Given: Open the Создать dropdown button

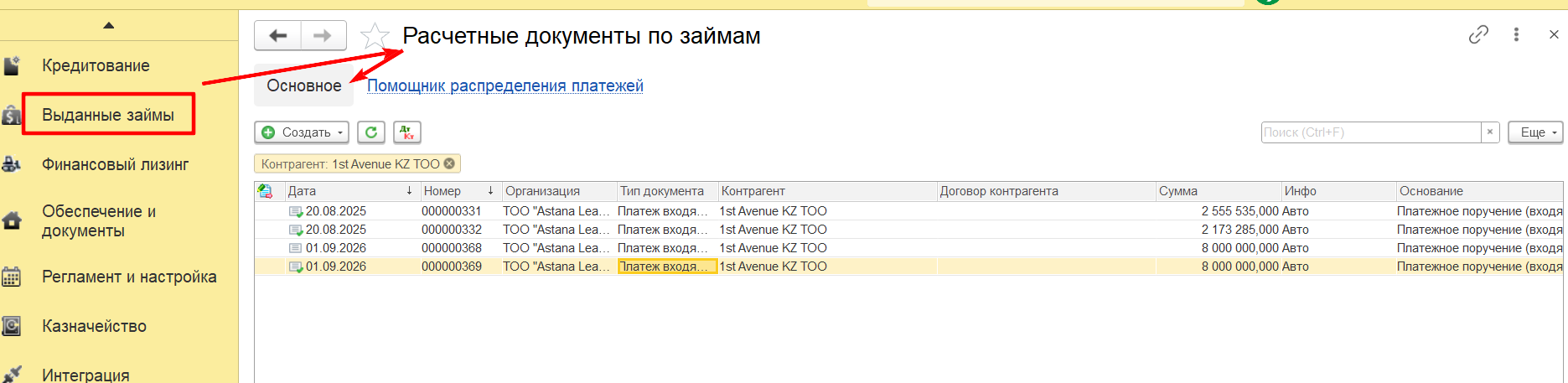Looking at the screenshot, I should point(302,132).
